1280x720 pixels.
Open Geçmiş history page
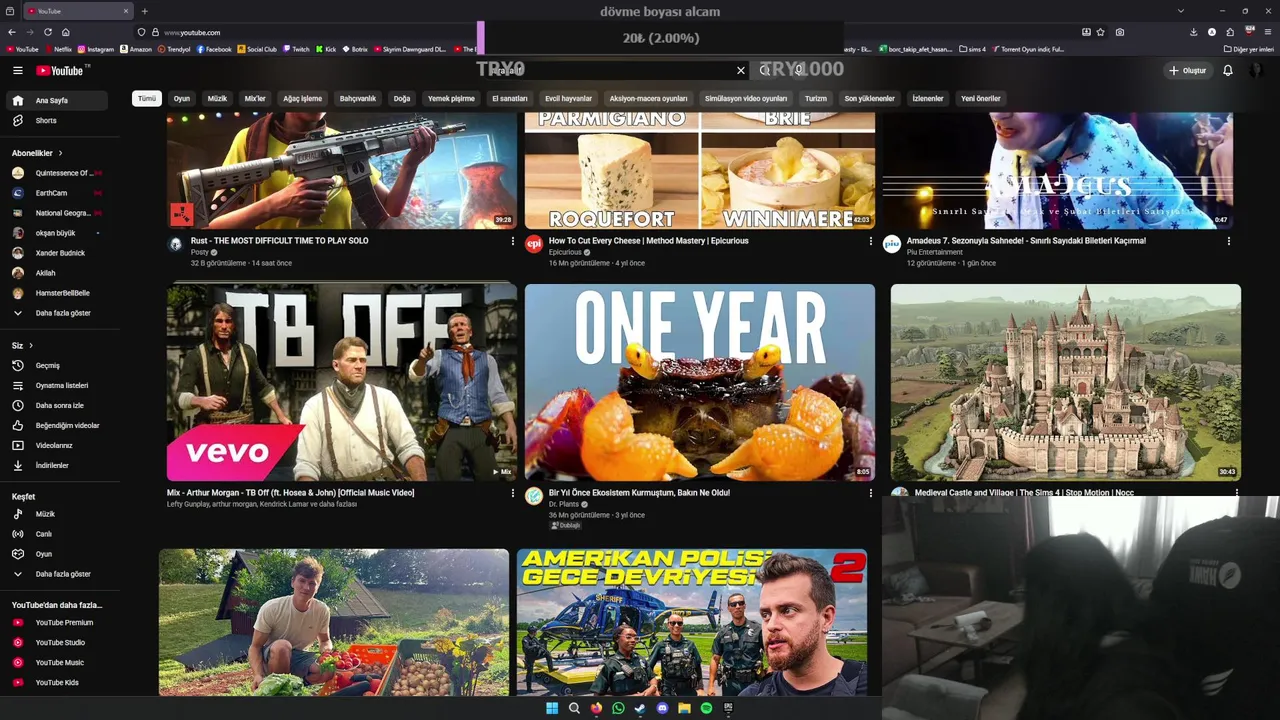(x=56, y=365)
